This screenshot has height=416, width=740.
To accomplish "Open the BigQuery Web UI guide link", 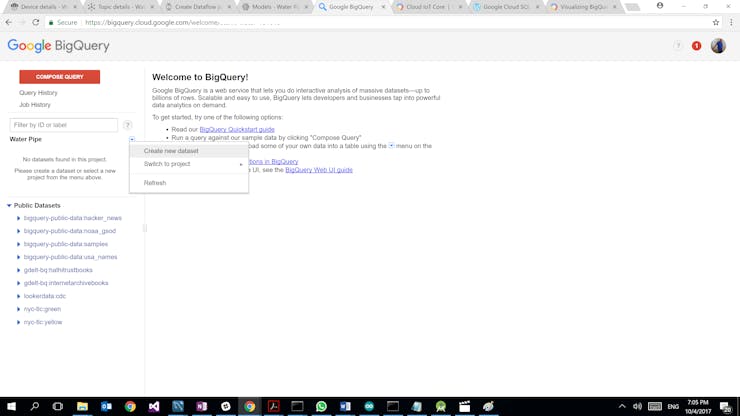I will coord(319,170).
